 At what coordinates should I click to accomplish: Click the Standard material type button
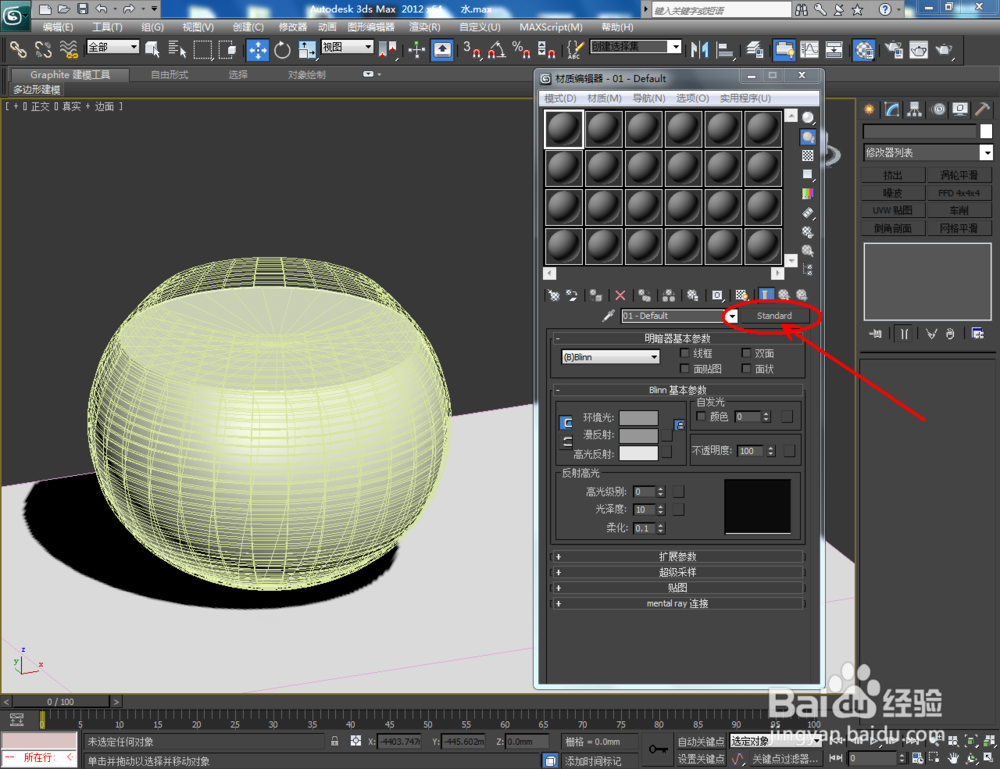(x=774, y=316)
